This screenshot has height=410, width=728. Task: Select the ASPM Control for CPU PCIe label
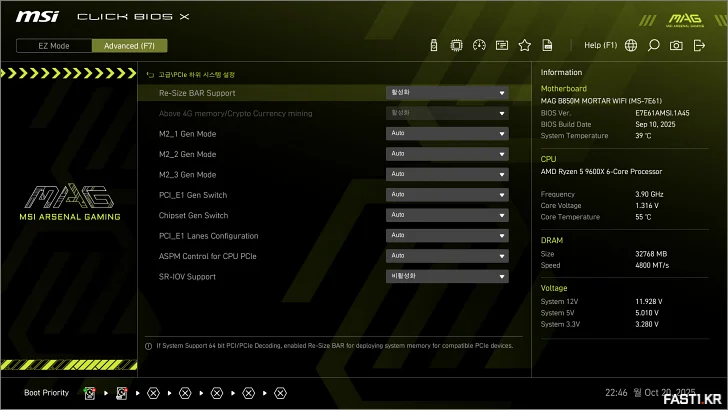click(208, 257)
